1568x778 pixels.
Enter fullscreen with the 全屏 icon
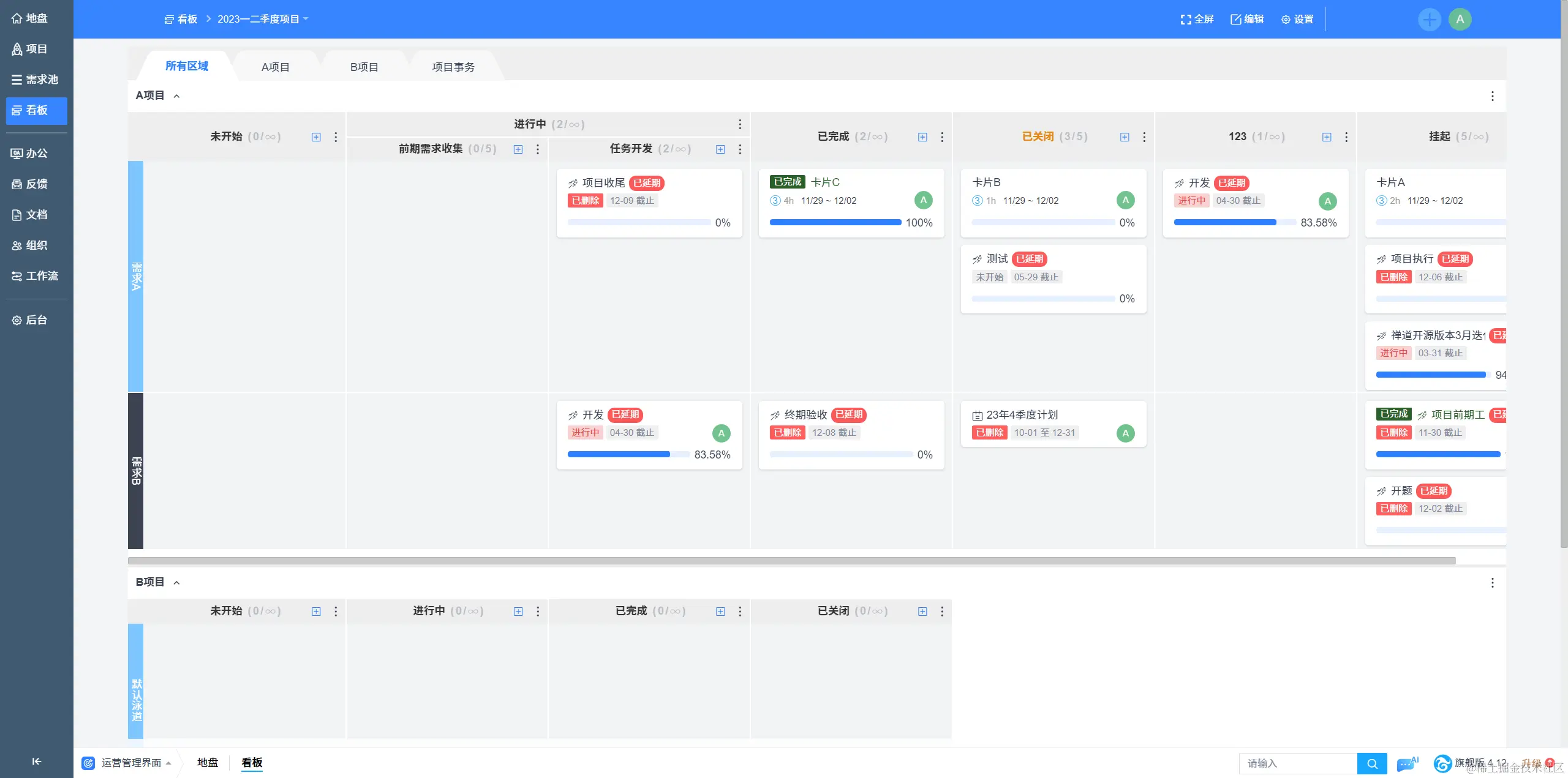(x=1196, y=19)
